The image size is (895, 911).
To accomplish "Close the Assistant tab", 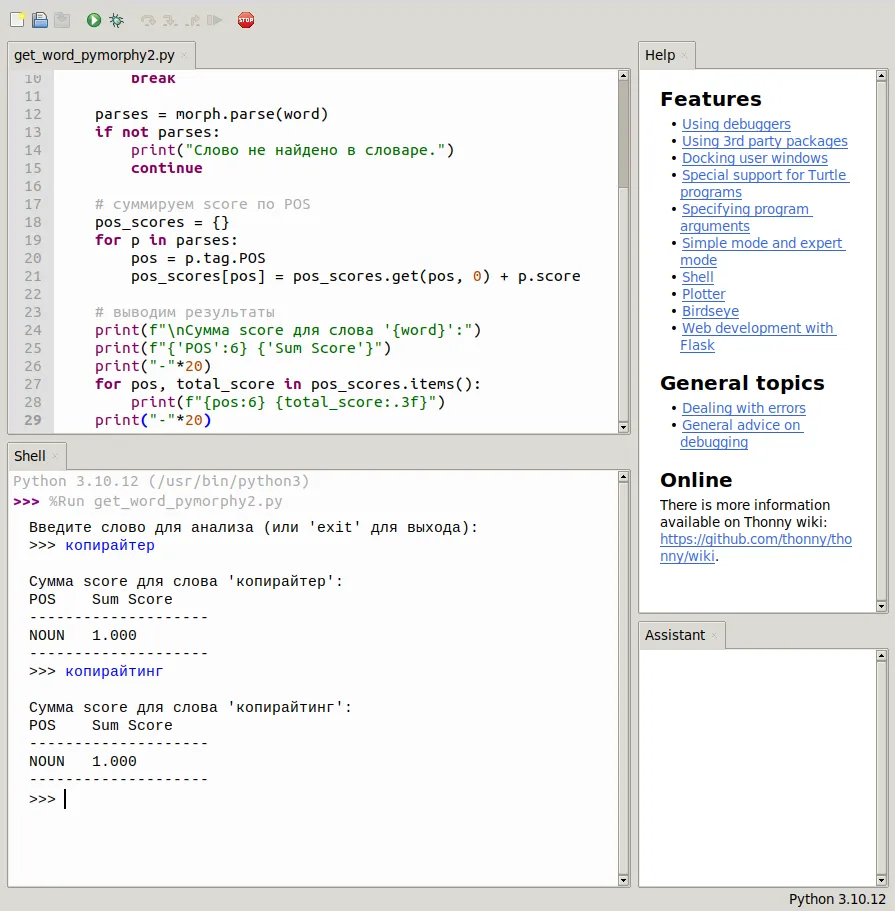I will (x=714, y=636).
